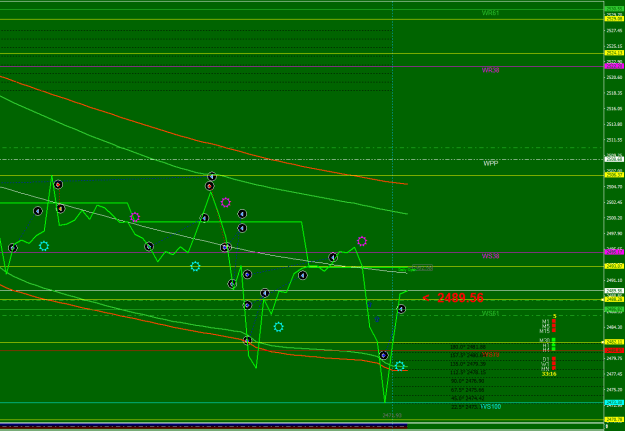Viewport: 625px width, 431px height.
Task: Click the WR61 pivot level label
Action: (x=490, y=13)
